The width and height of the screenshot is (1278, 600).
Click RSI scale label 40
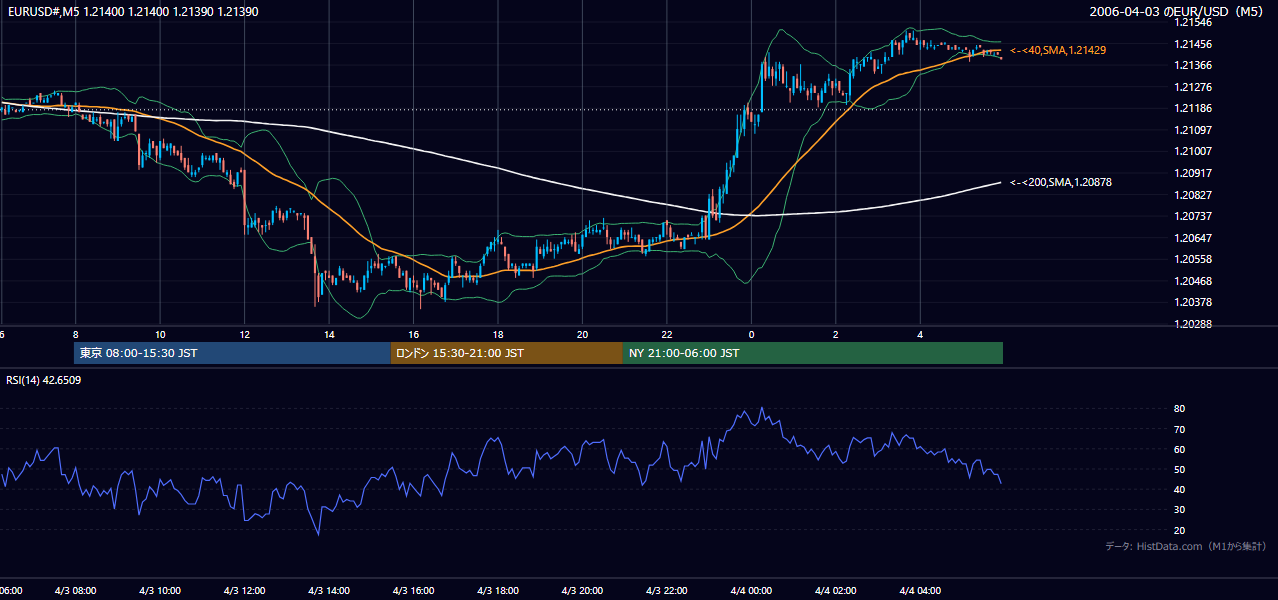(1179, 489)
